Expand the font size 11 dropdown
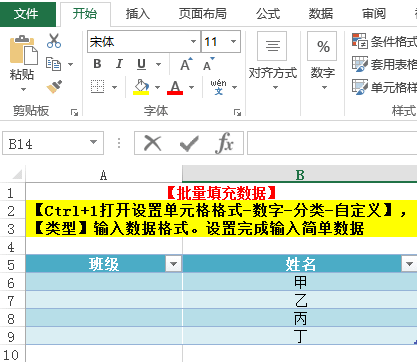Screen dimensions: 417x362 pyautogui.click(x=233, y=42)
